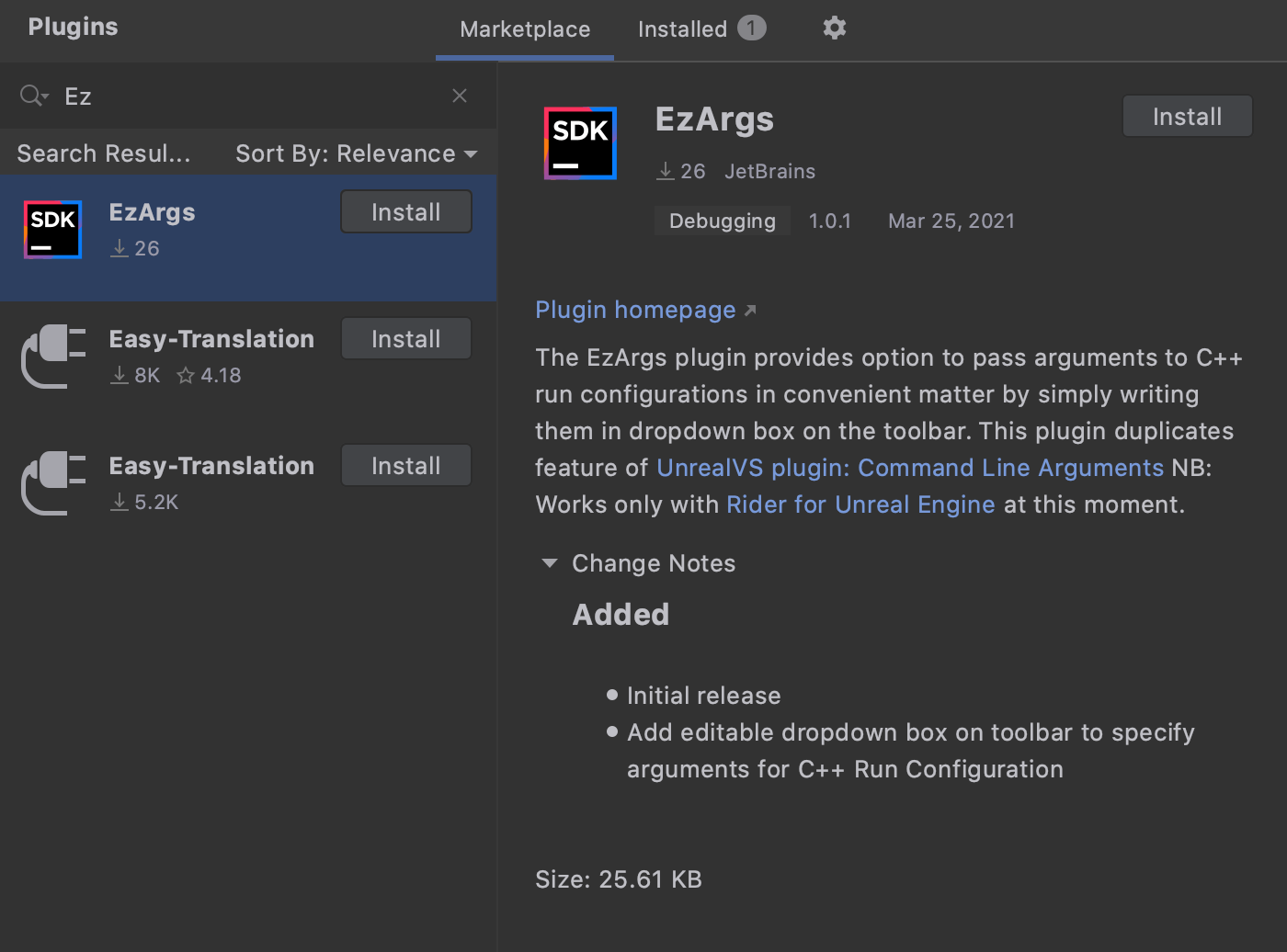Switch to the Marketplace tab
The image size is (1287, 952).
[x=525, y=29]
